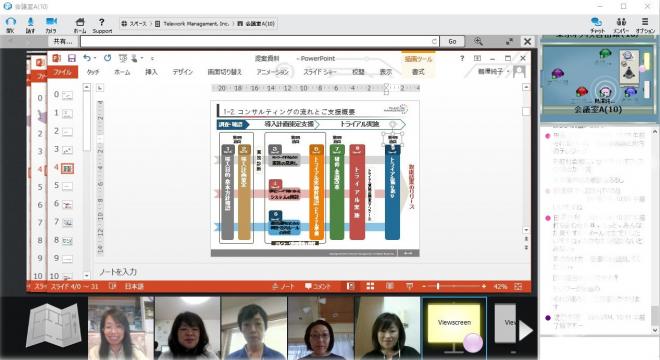Click the PowerPoint Save icon
This screenshot has width=660, height=360.
coord(72,58)
